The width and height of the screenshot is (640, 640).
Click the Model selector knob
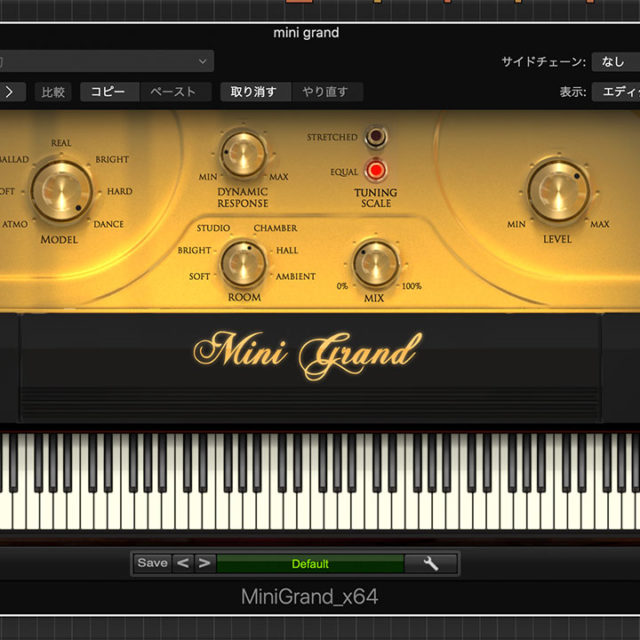click(x=62, y=191)
